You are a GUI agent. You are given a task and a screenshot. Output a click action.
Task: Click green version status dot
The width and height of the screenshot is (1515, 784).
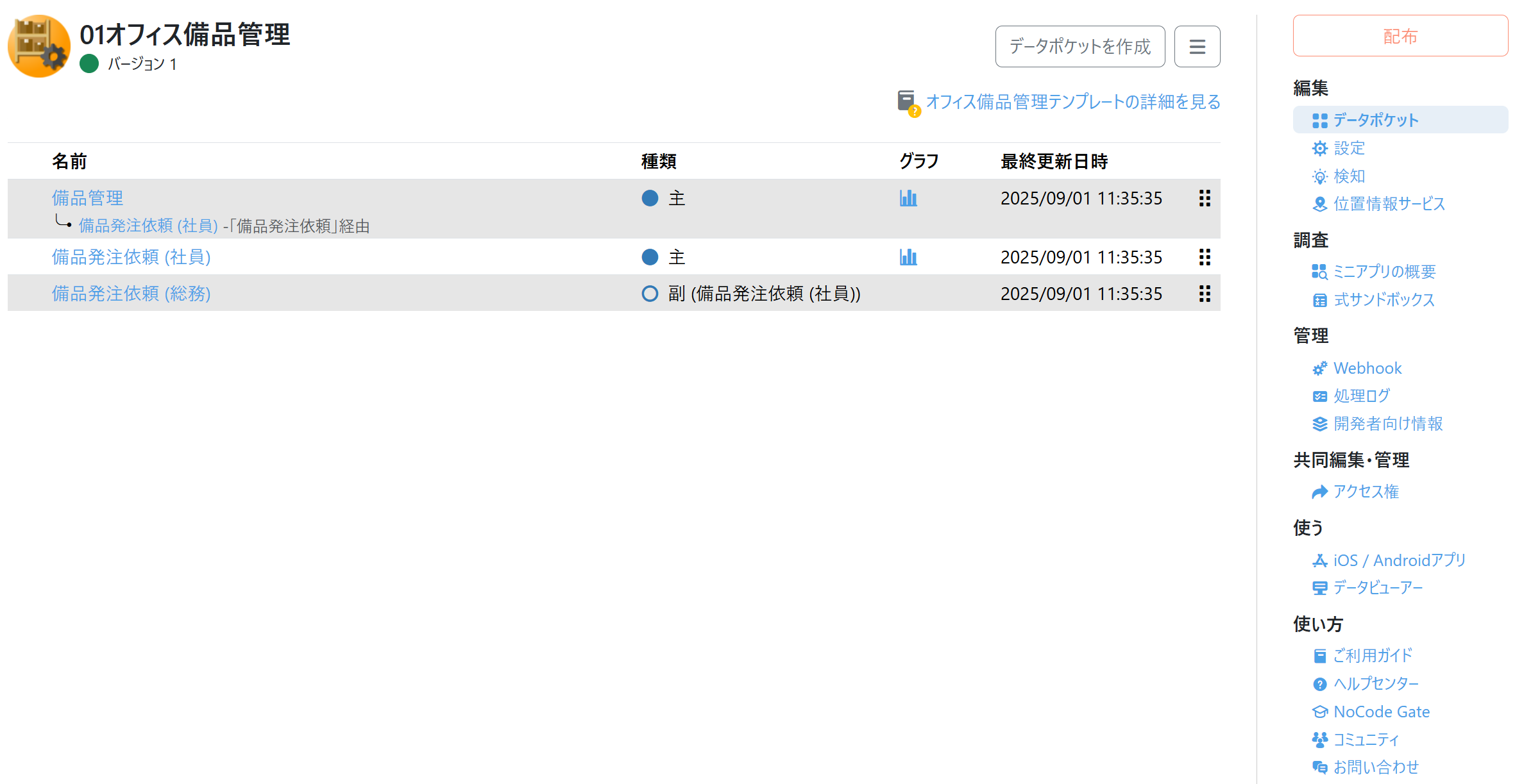pyautogui.click(x=89, y=63)
